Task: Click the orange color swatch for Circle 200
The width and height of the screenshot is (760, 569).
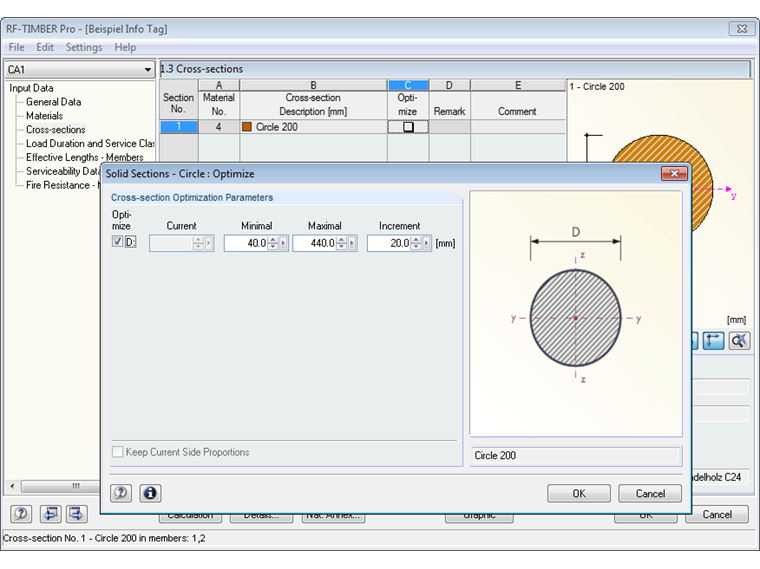Action: 247,127
